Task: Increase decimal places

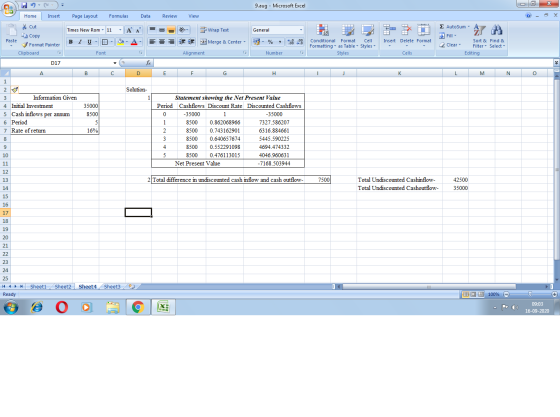Action: 290,42
